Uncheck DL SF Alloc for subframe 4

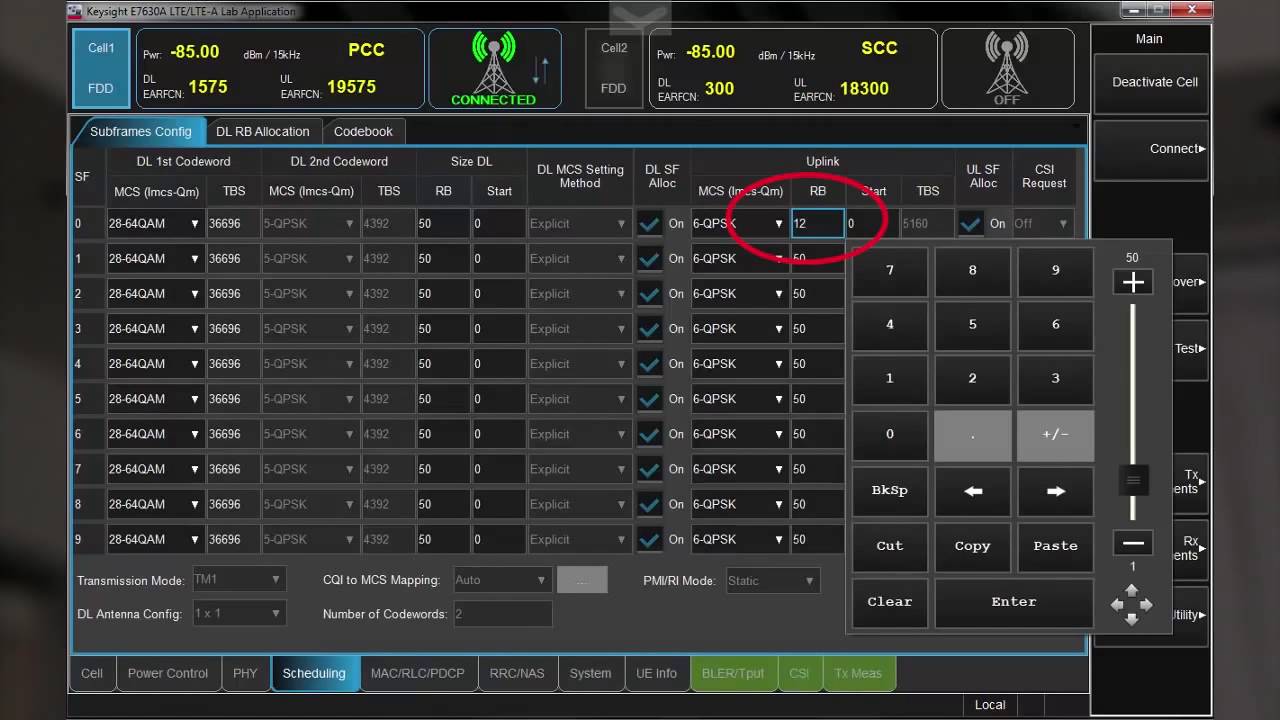650,364
